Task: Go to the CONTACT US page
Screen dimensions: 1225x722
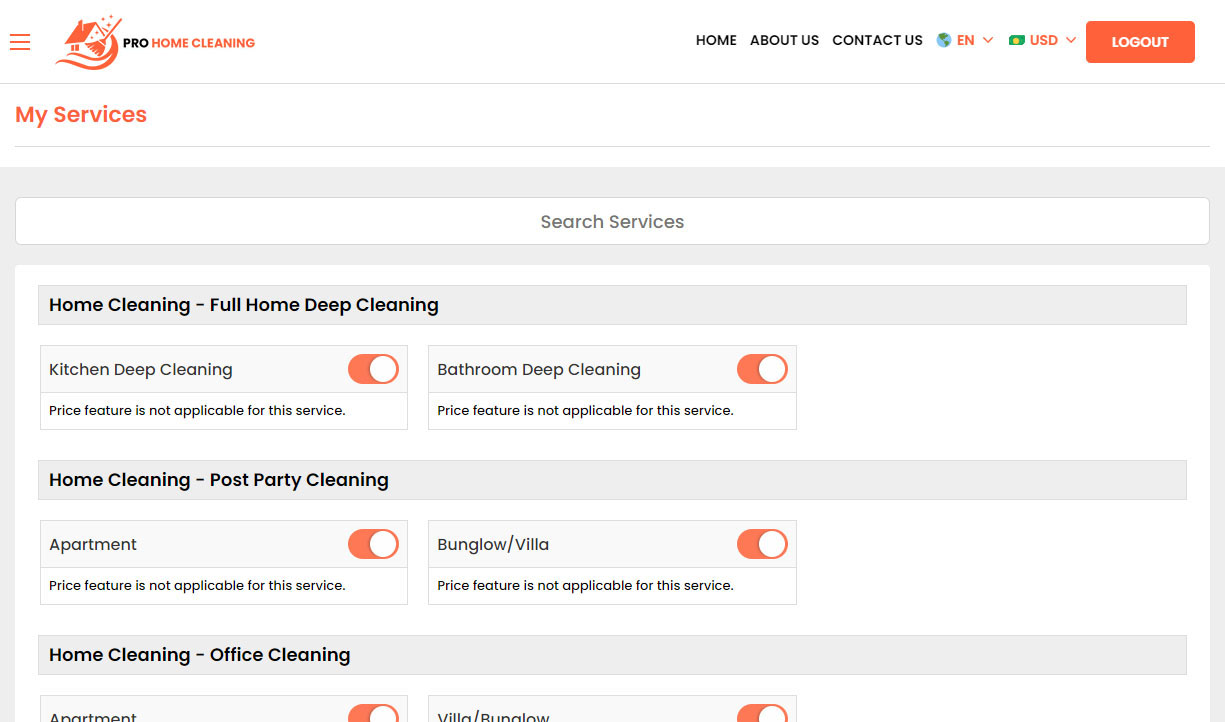Action: pos(877,41)
